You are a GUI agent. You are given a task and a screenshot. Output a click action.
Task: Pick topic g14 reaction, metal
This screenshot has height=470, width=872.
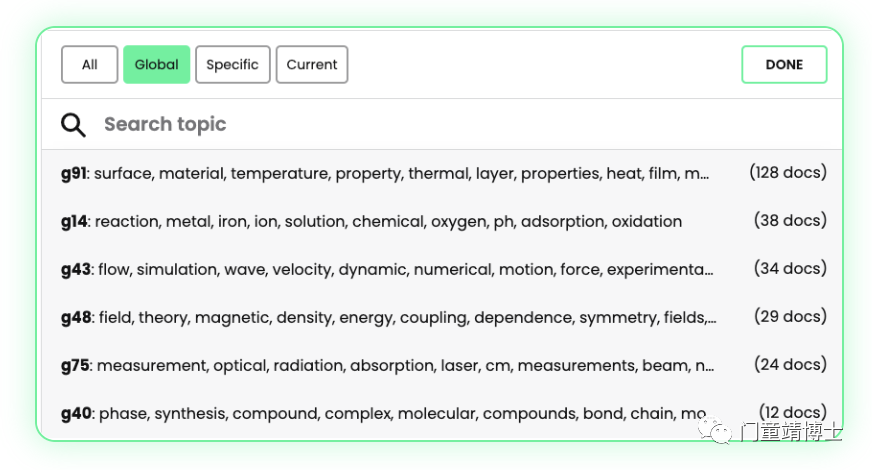[x=371, y=222]
